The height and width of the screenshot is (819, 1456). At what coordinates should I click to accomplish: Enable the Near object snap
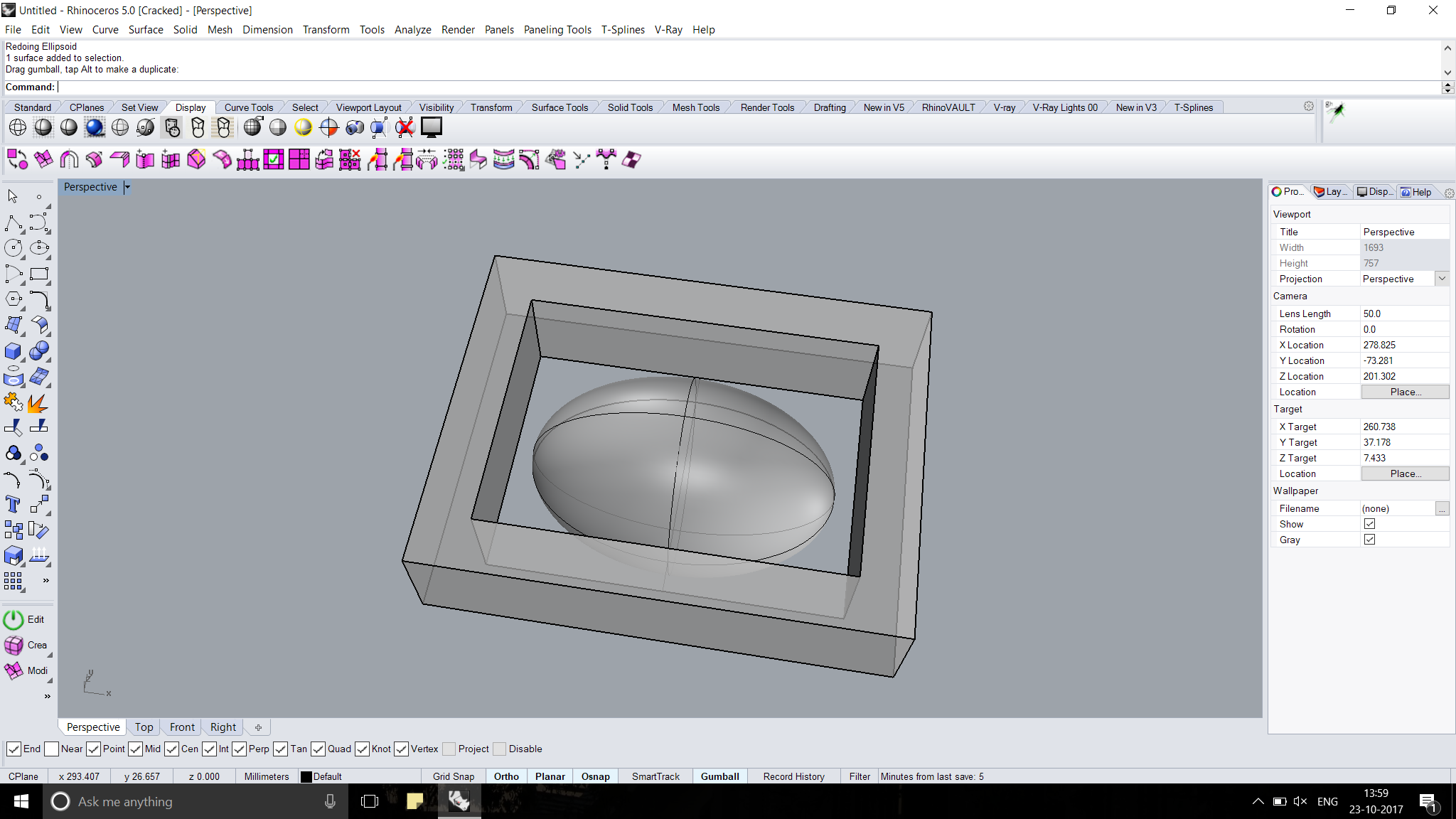coord(51,749)
